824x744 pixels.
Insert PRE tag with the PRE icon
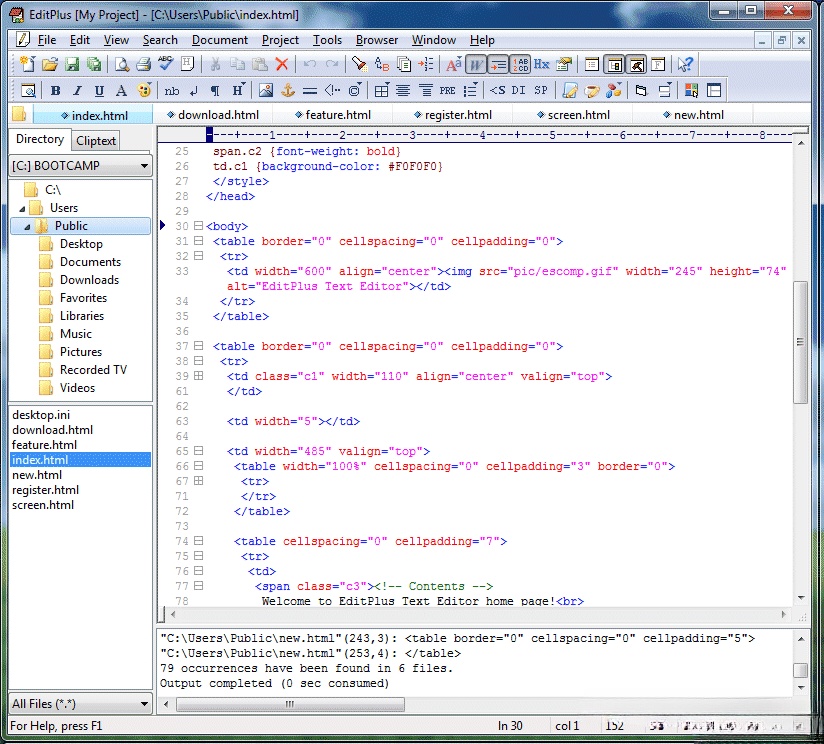point(448,90)
